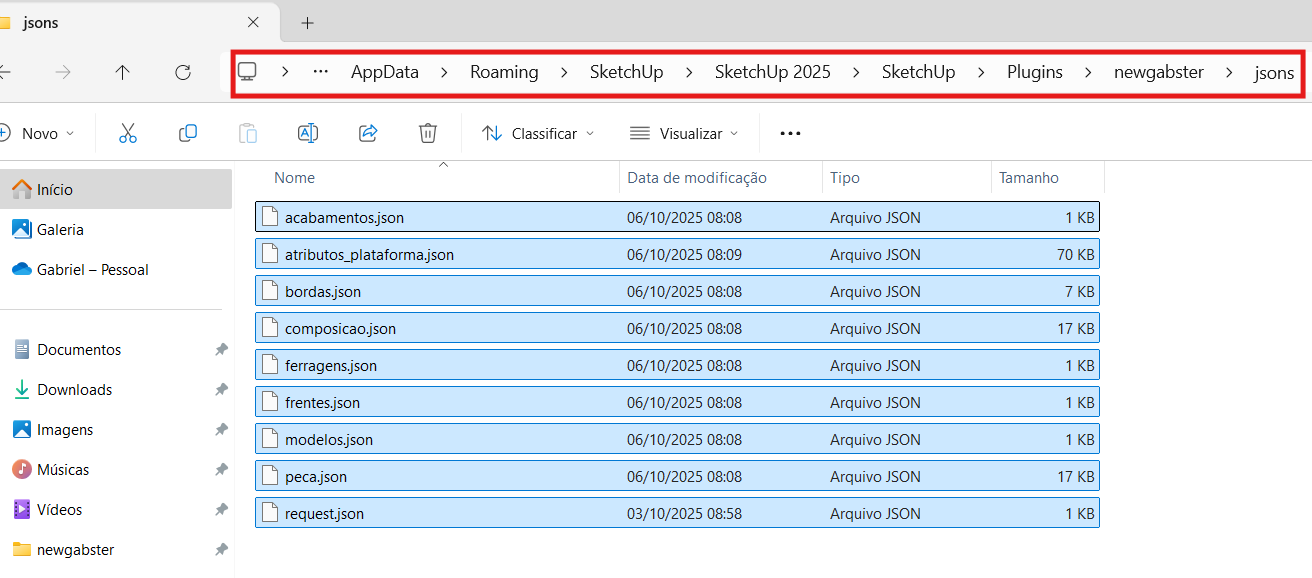
Task: Click the Rename icon in toolbar
Action: click(x=308, y=133)
